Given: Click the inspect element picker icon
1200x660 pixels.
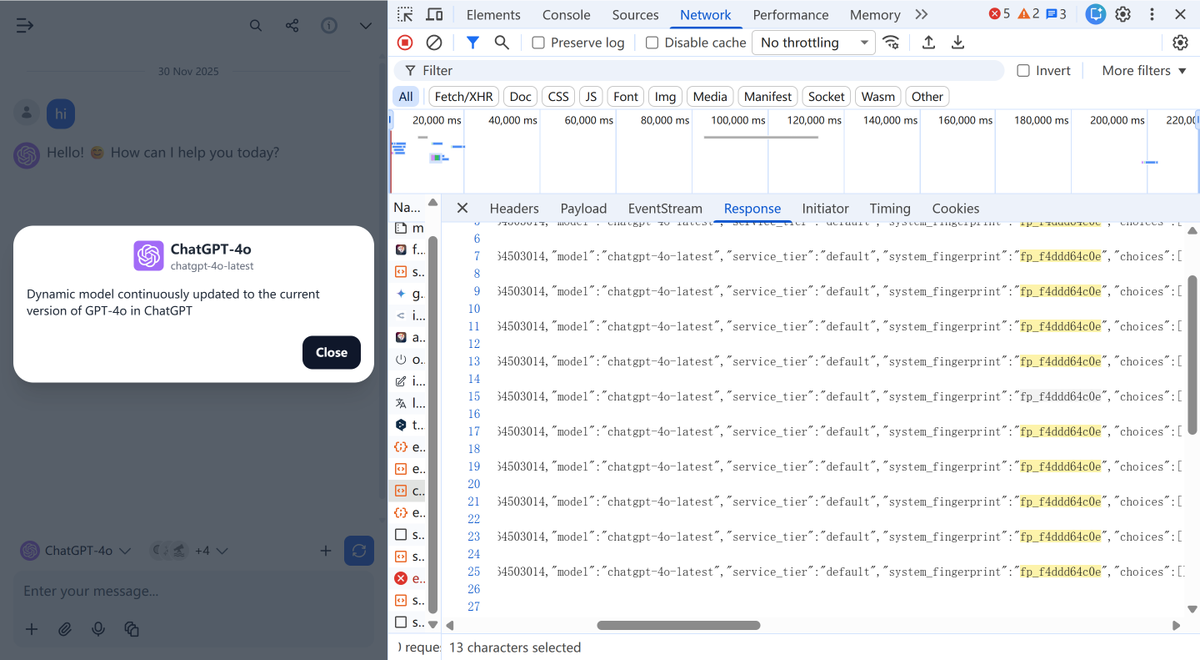Looking at the screenshot, I should tap(405, 15).
